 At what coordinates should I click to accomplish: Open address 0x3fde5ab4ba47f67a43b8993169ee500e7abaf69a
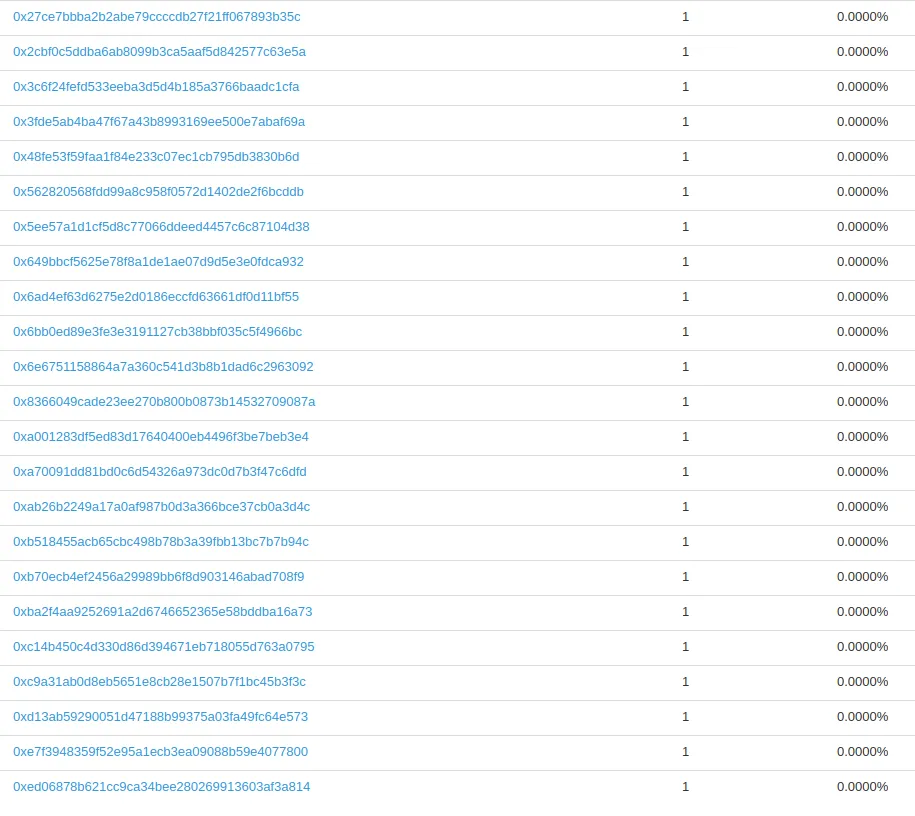(159, 122)
